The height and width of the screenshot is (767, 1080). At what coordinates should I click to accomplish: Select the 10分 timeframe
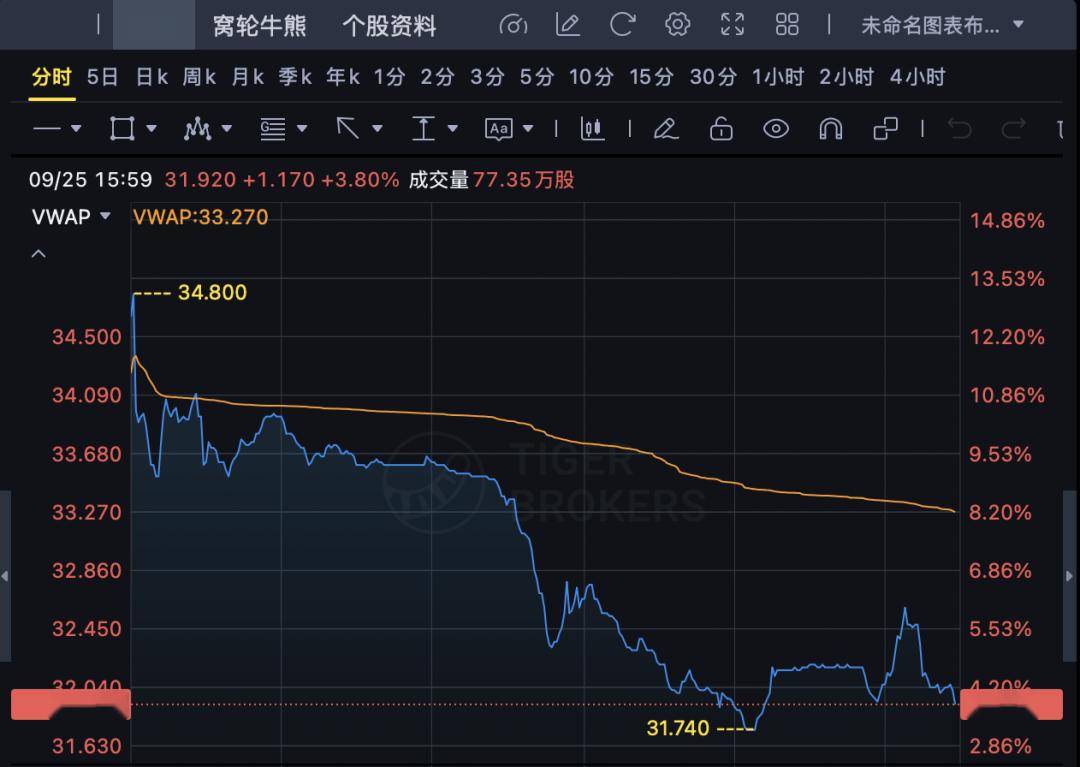tap(591, 77)
